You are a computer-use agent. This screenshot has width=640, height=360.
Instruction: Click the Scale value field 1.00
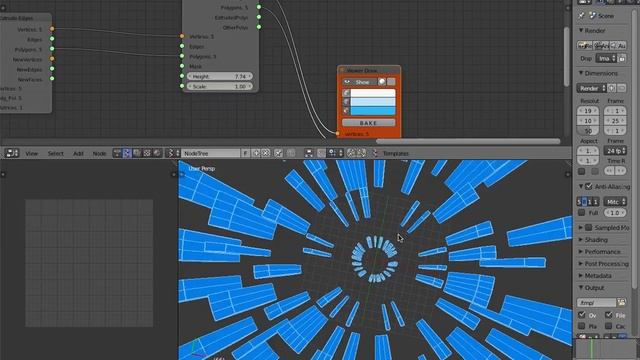click(220, 87)
